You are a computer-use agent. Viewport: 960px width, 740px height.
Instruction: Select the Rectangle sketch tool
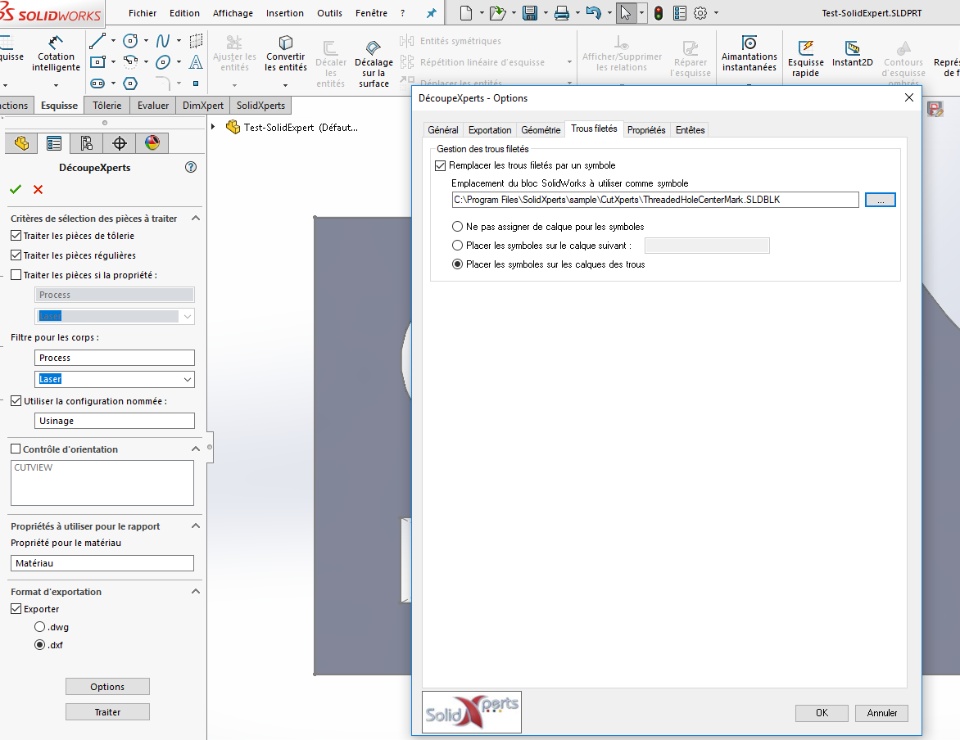point(98,62)
